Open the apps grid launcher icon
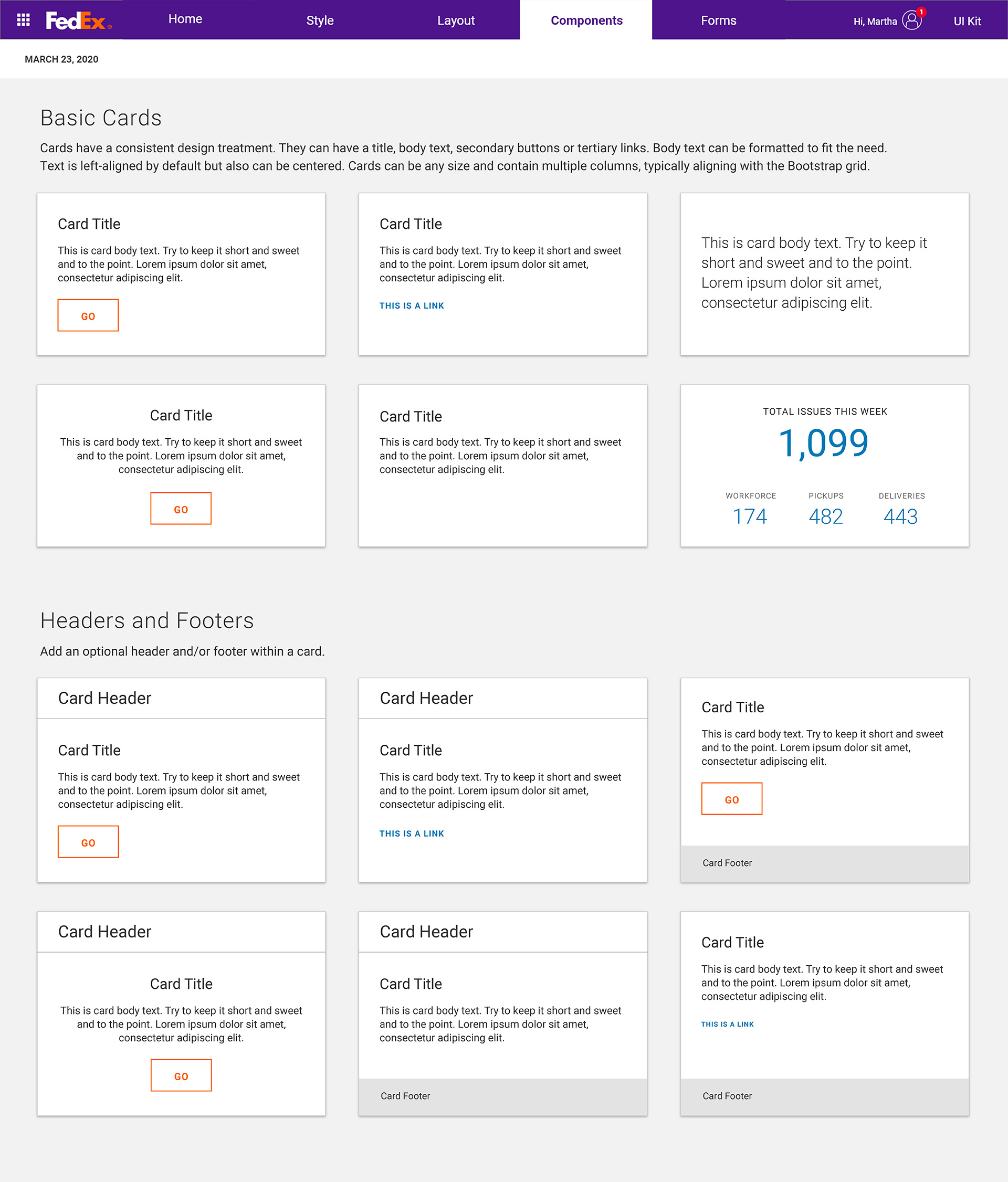Screen dimensions: 1008x1182 click(x=24, y=20)
